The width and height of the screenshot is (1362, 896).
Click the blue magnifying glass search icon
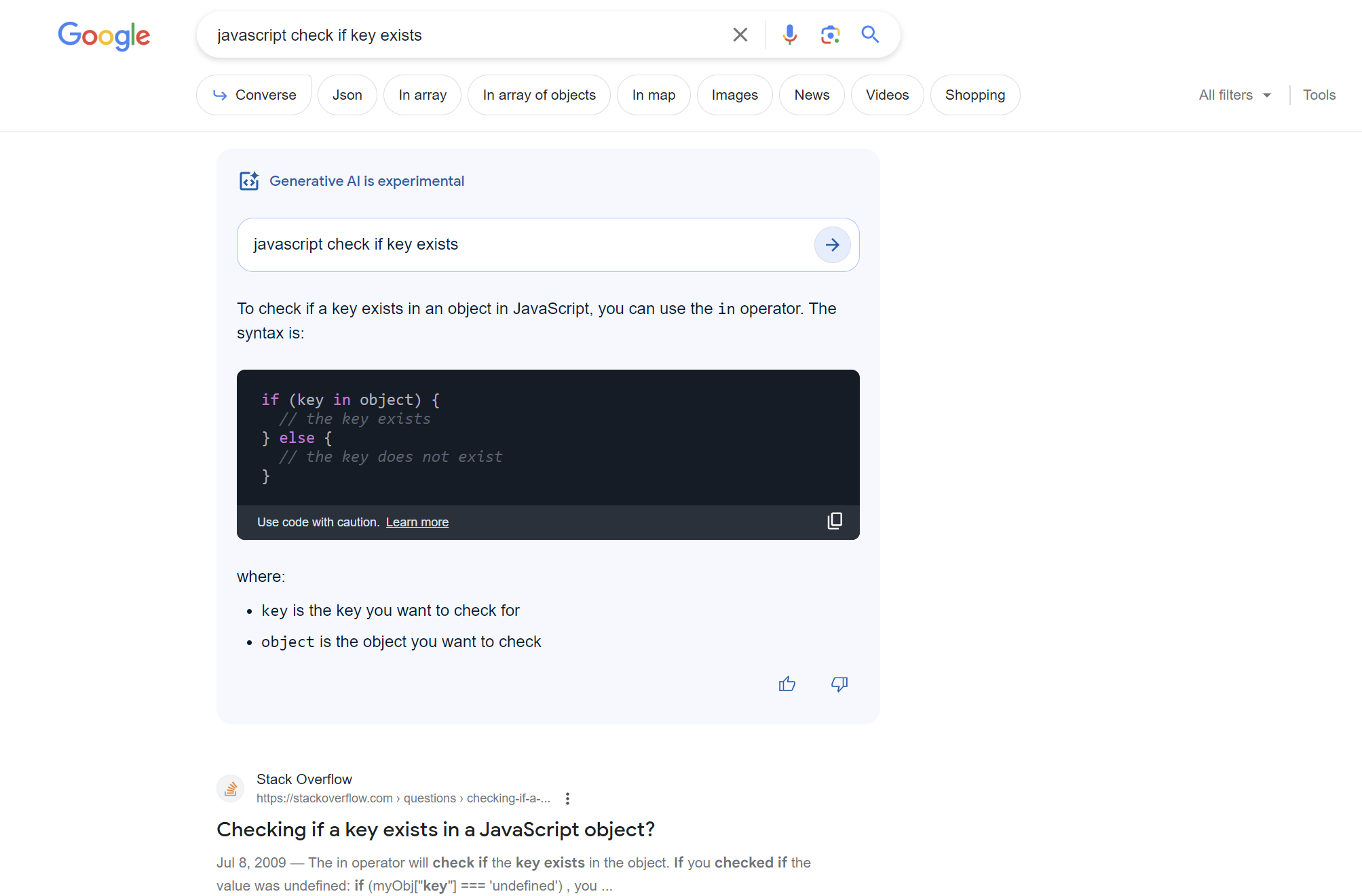pos(870,35)
